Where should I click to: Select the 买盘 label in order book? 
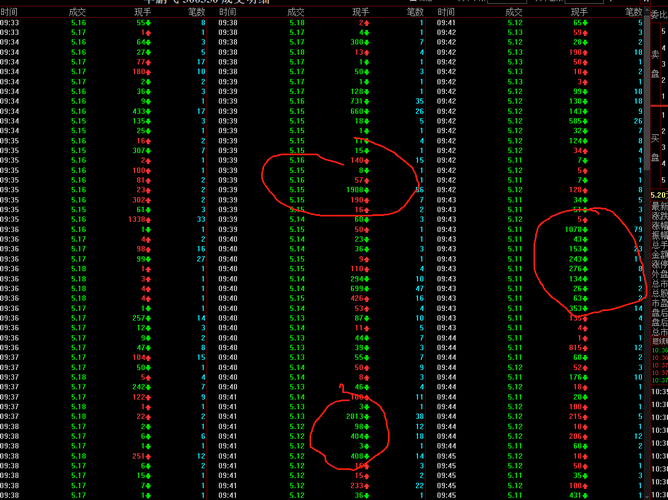(x=655, y=148)
